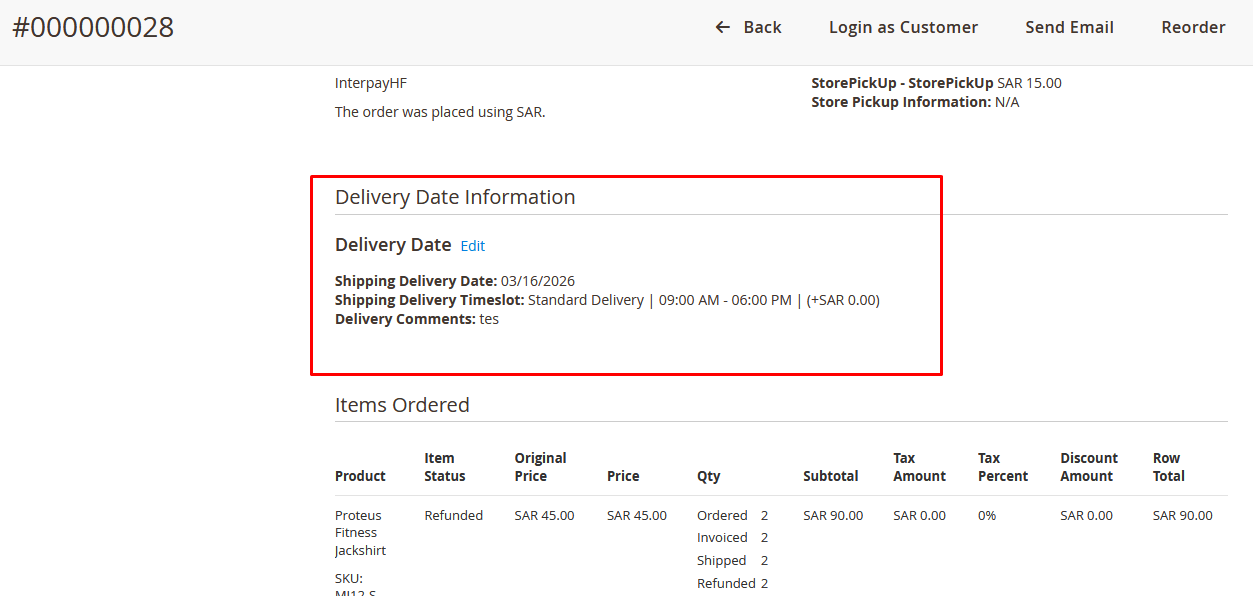Screen dimensions: 1253x596
Task: Click the Shipping Delivery Date value 03/16/2026
Action: [x=538, y=281]
